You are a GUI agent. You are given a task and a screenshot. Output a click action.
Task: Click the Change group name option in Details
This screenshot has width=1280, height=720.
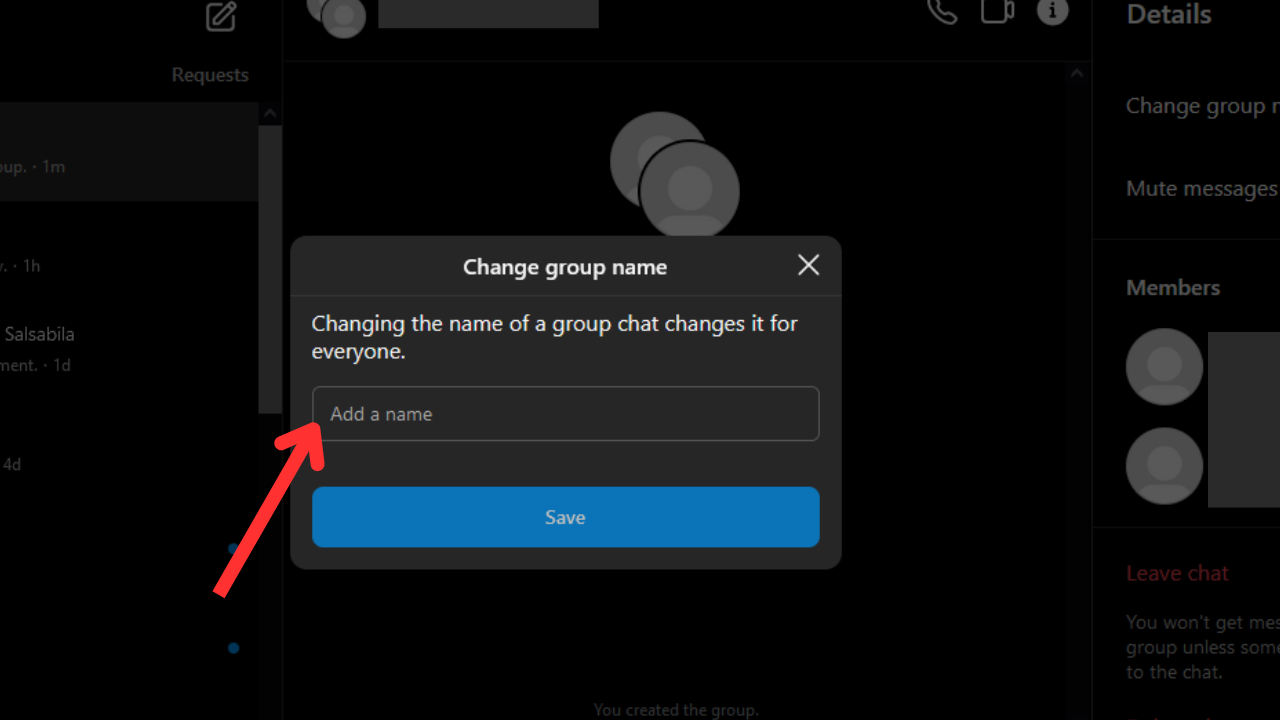point(1202,106)
